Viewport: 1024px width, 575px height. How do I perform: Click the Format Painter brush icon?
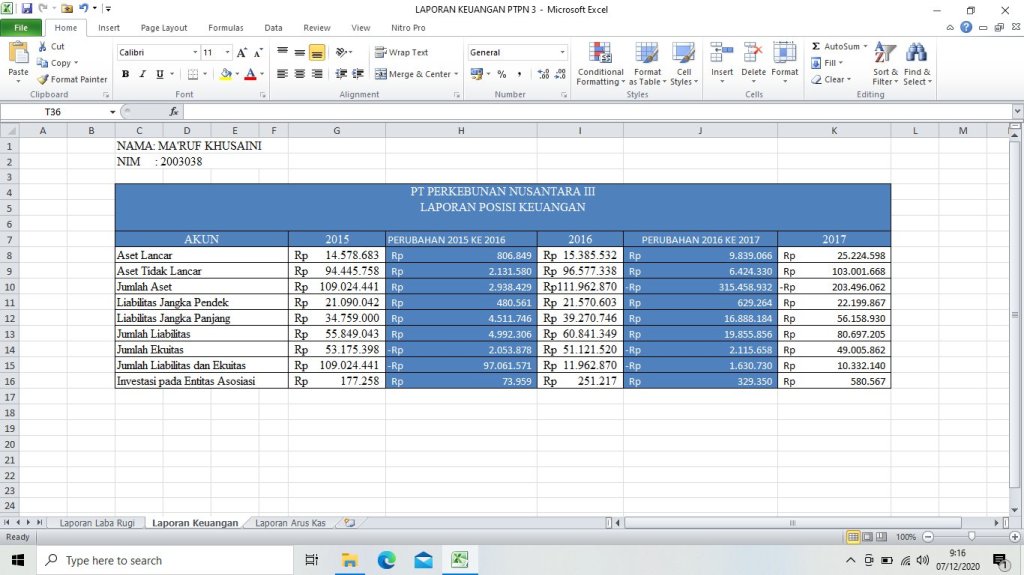click(x=43, y=79)
